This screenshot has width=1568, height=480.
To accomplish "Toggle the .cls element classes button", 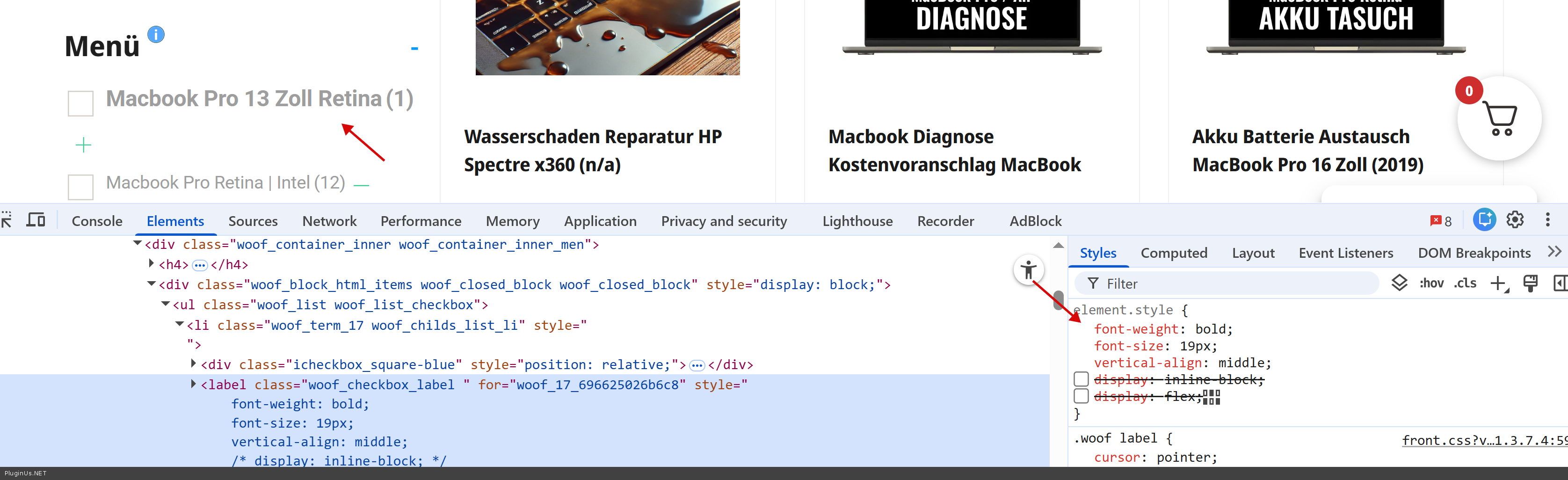I will (1465, 283).
